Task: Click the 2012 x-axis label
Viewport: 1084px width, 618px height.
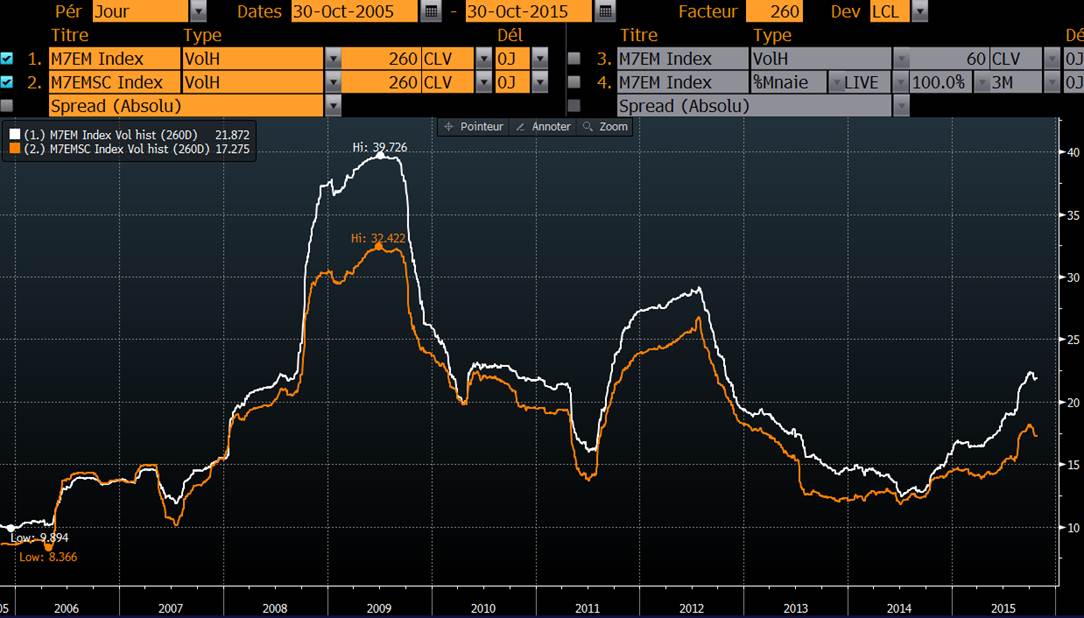Action: click(x=691, y=609)
